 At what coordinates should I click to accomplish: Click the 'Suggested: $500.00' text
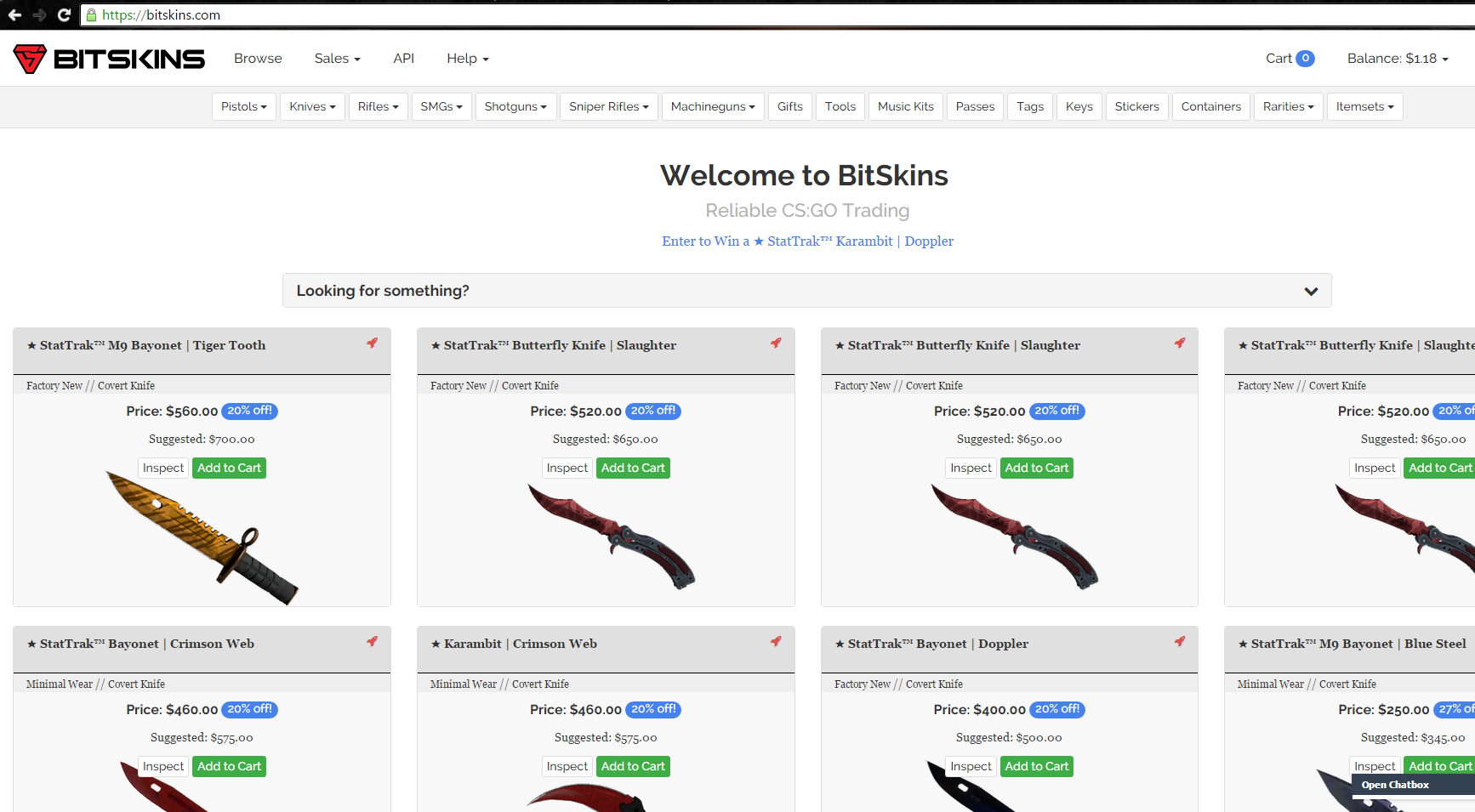click(x=1009, y=738)
